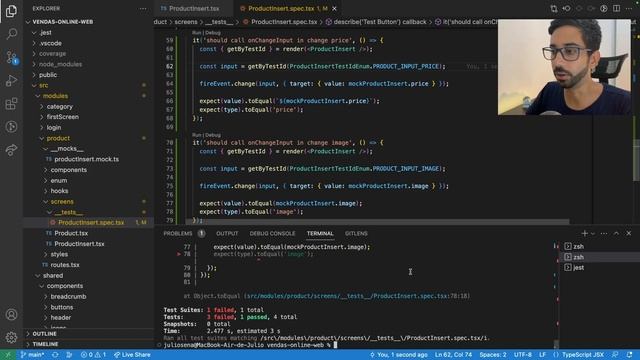Open the GitLens view icon
This screenshot has height=360, width=640.
[x=11, y=127]
